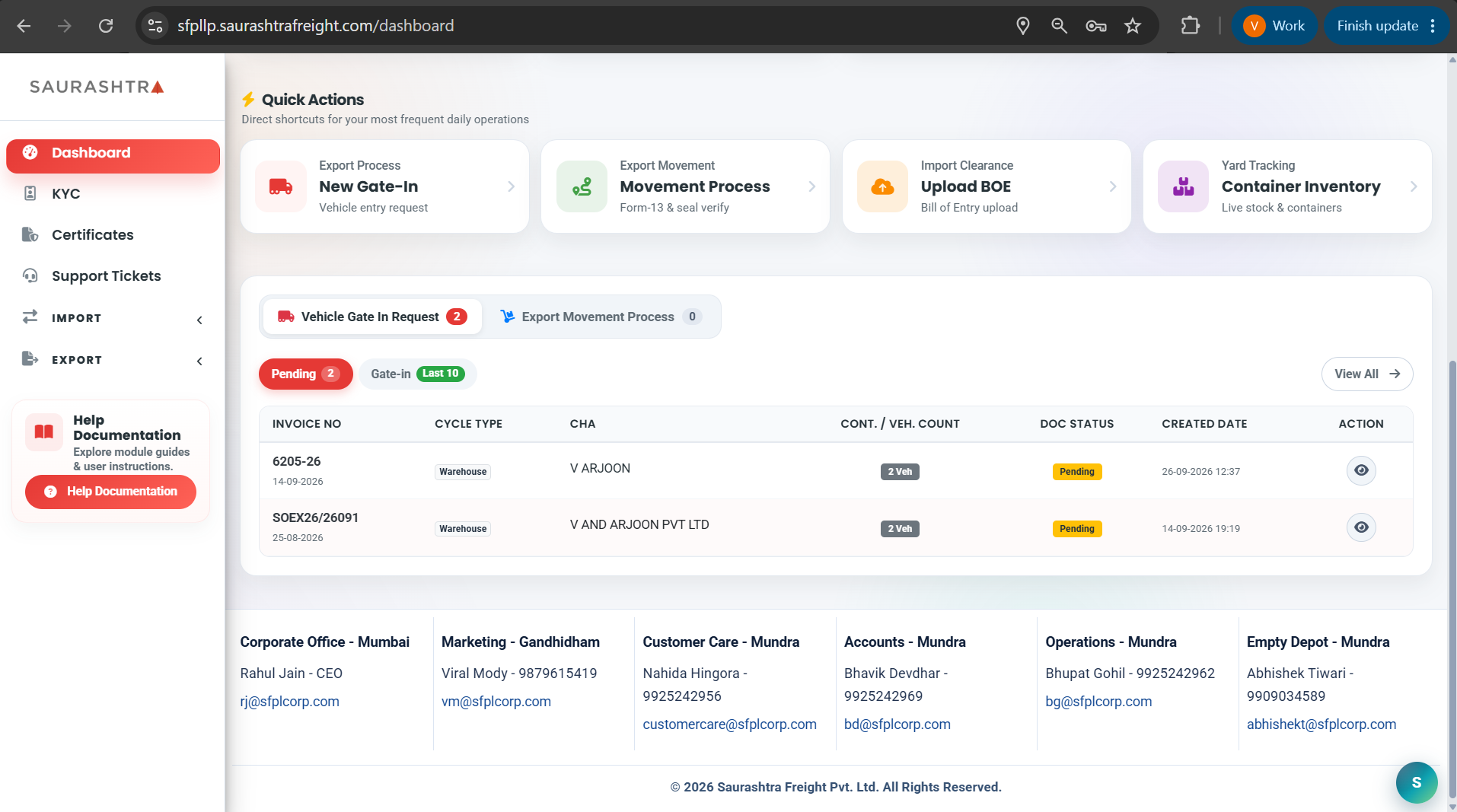This screenshot has width=1457, height=812.
Task: Click the View All button
Action: click(x=1367, y=374)
